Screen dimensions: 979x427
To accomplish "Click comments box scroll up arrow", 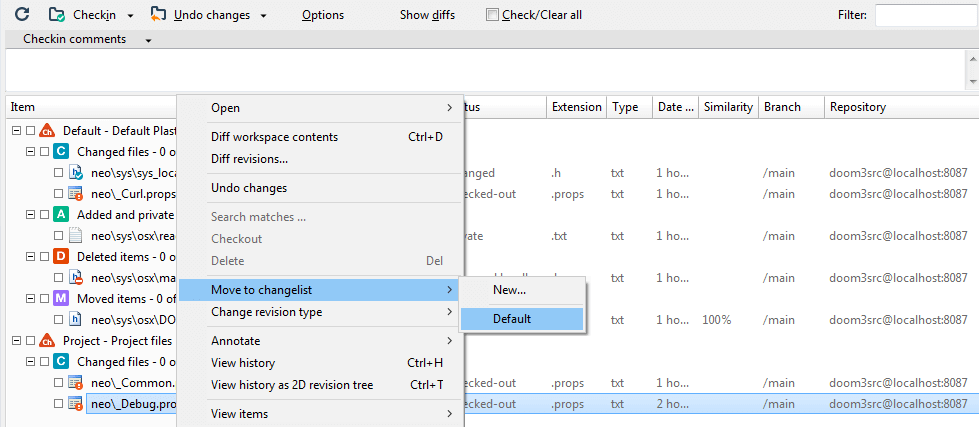I will click(972, 57).
